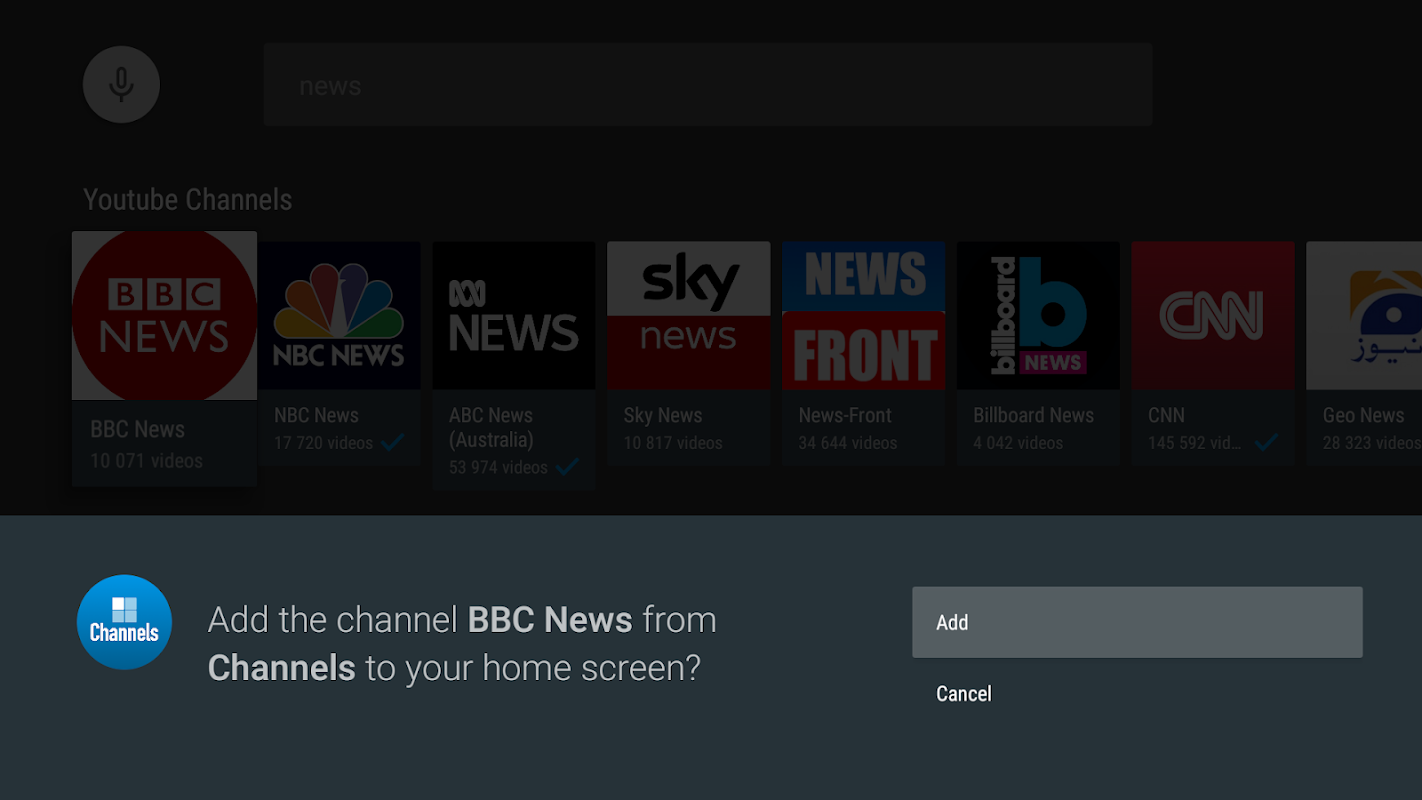Click the '53 974 videos' count text
This screenshot has width=1422, height=800.
tap(498, 467)
